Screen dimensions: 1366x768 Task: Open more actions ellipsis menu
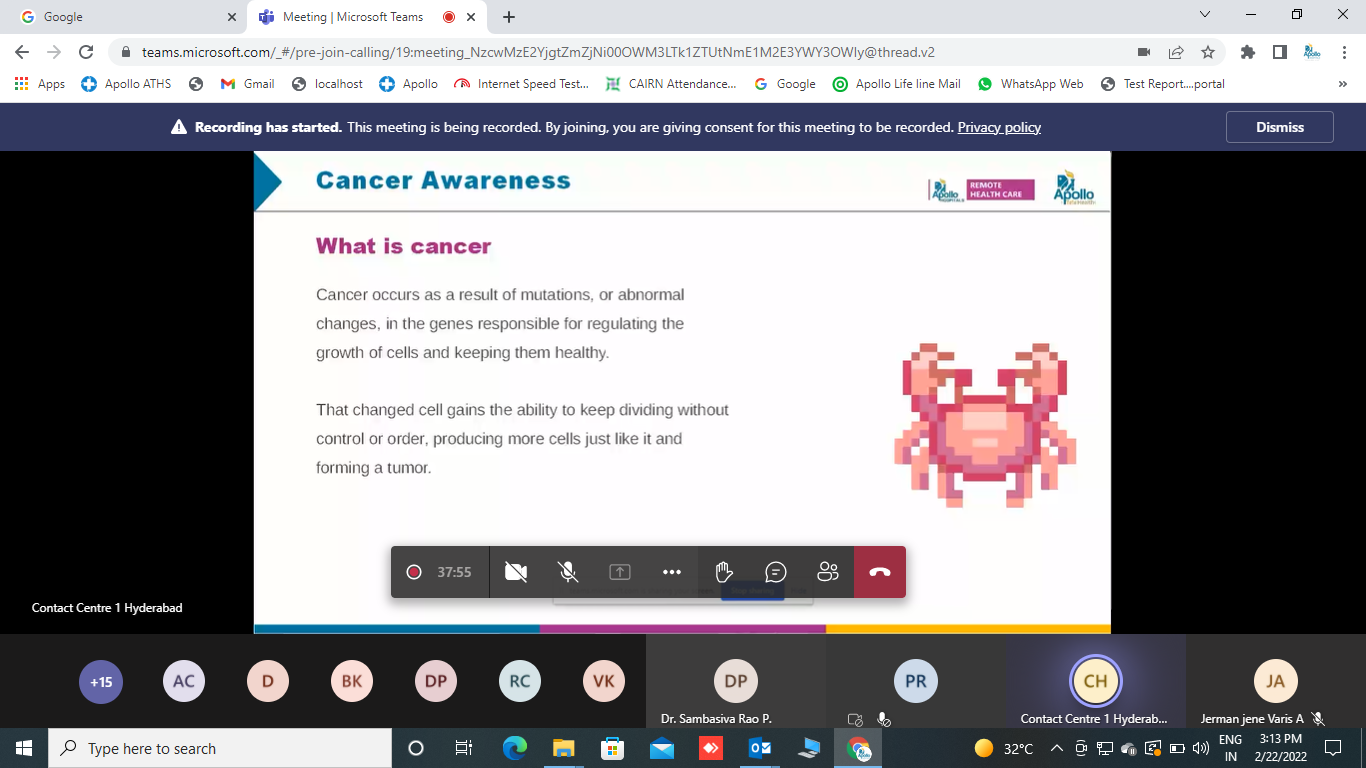click(x=672, y=572)
